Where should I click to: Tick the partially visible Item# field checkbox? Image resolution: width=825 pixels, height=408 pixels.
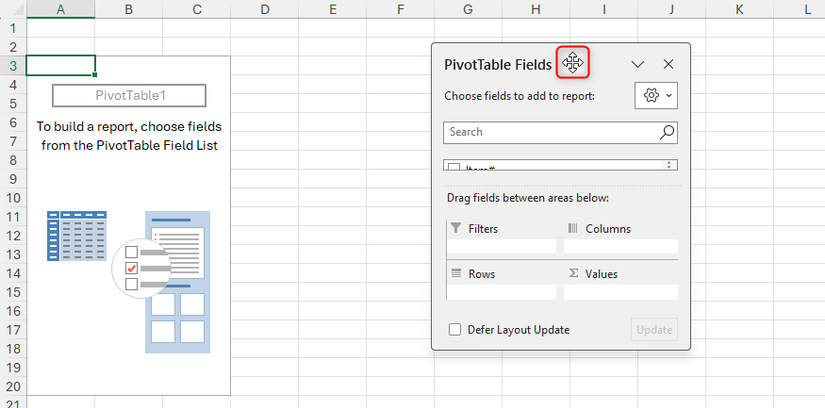(454, 168)
